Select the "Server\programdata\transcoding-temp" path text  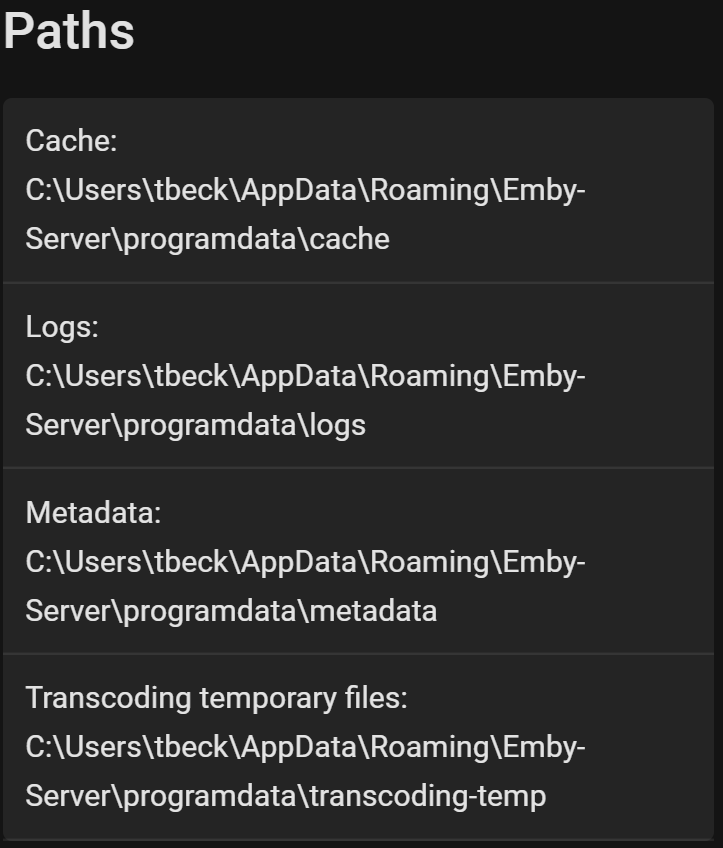click(x=285, y=796)
